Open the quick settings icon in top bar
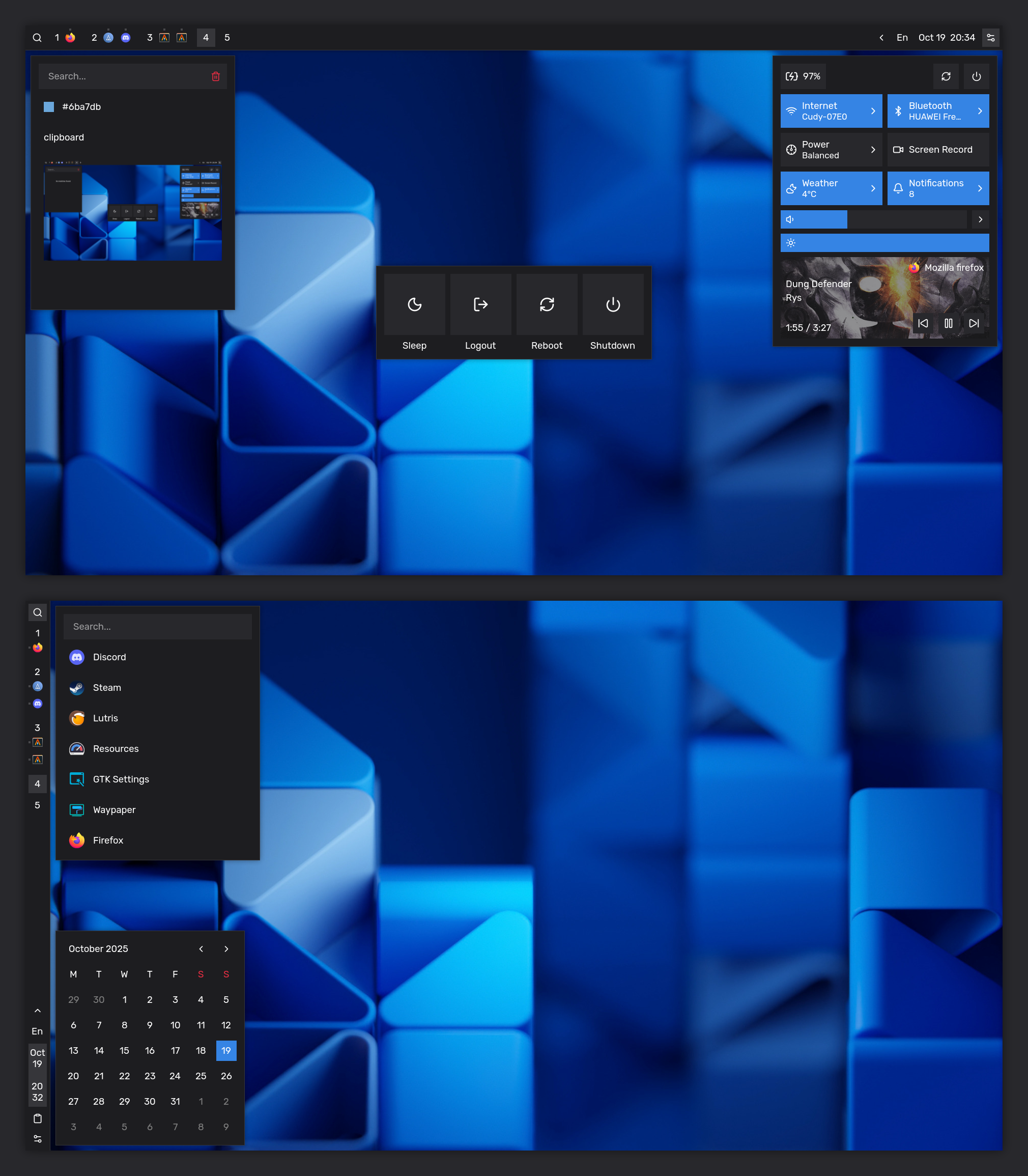This screenshot has width=1028, height=1176. pyautogui.click(x=991, y=37)
